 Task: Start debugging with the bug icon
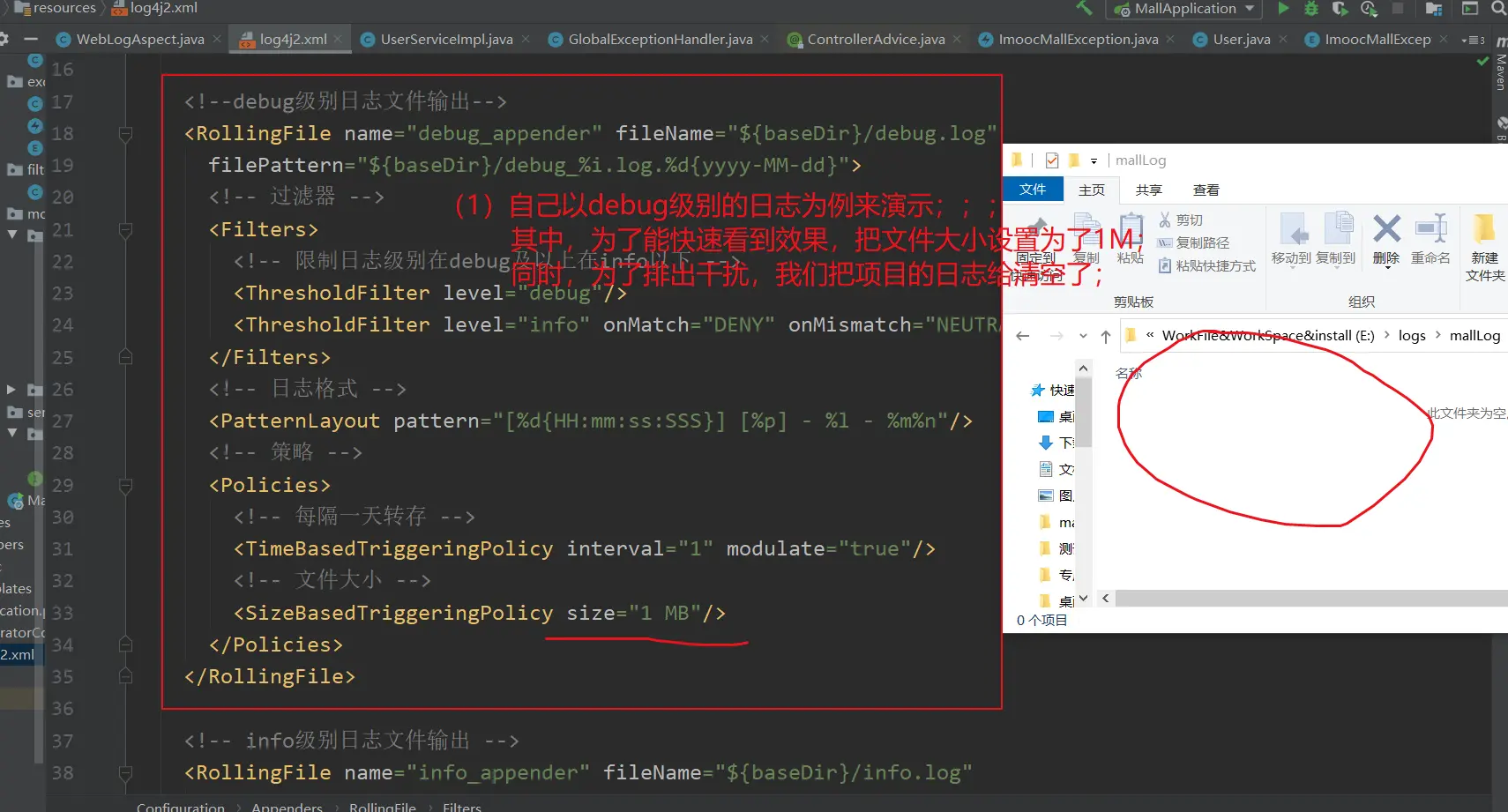(x=1311, y=9)
